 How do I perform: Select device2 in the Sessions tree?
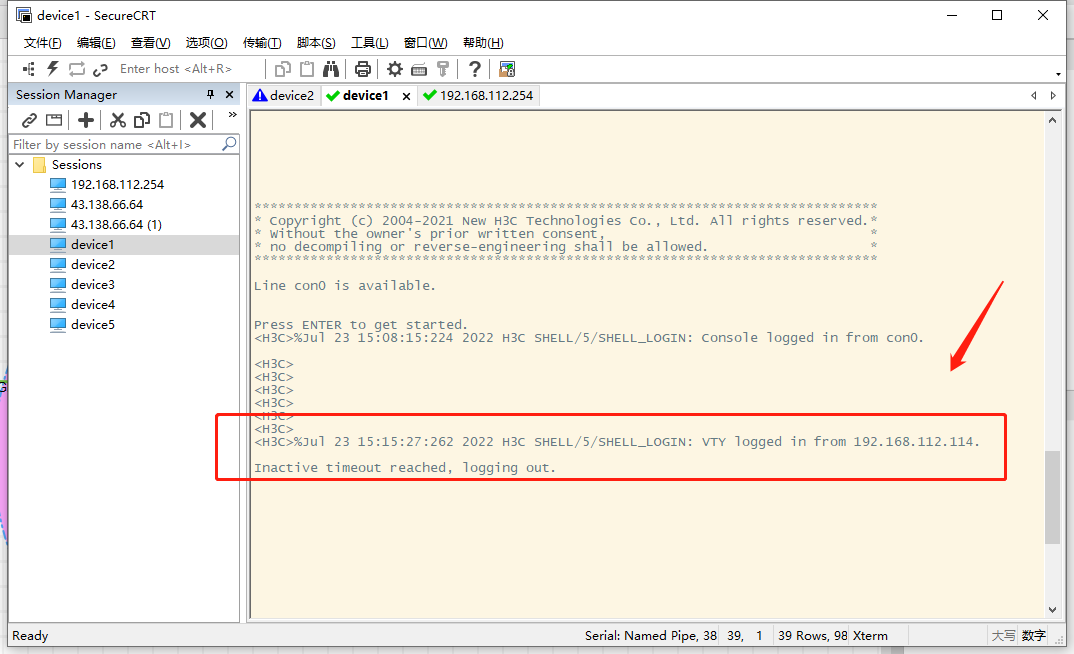[x=92, y=264]
